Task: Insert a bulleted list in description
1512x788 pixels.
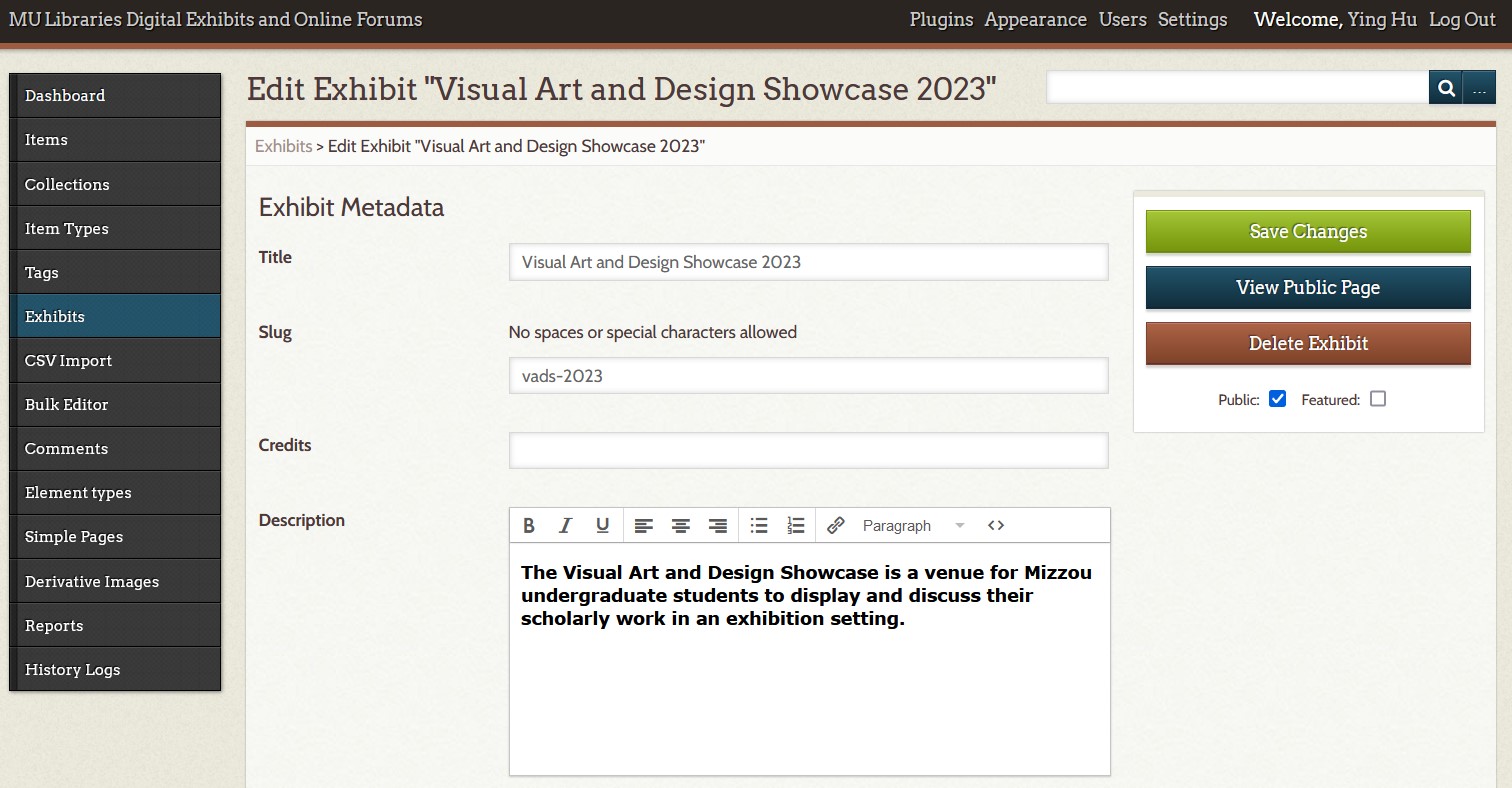Action: (x=759, y=526)
